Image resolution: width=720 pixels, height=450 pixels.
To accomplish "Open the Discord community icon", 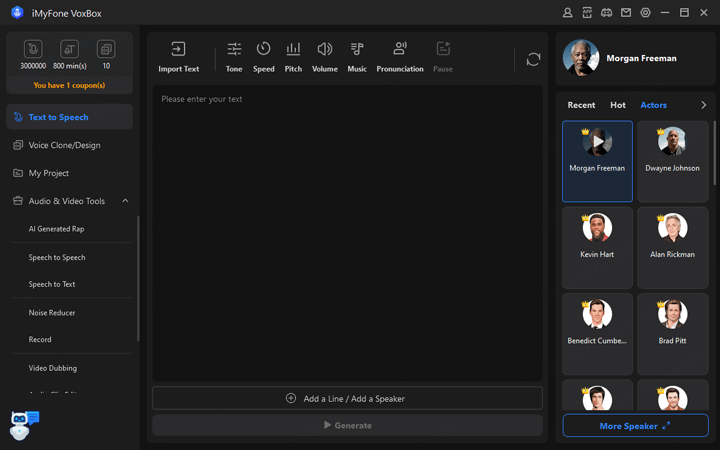I will tap(606, 13).
